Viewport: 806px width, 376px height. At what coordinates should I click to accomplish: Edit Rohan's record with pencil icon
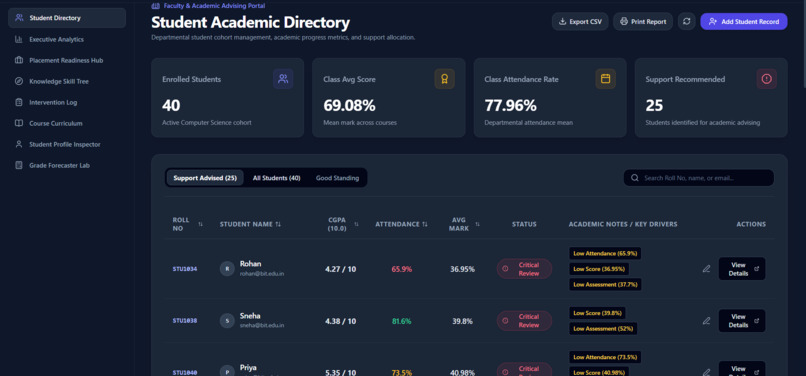tap(706, 268)
